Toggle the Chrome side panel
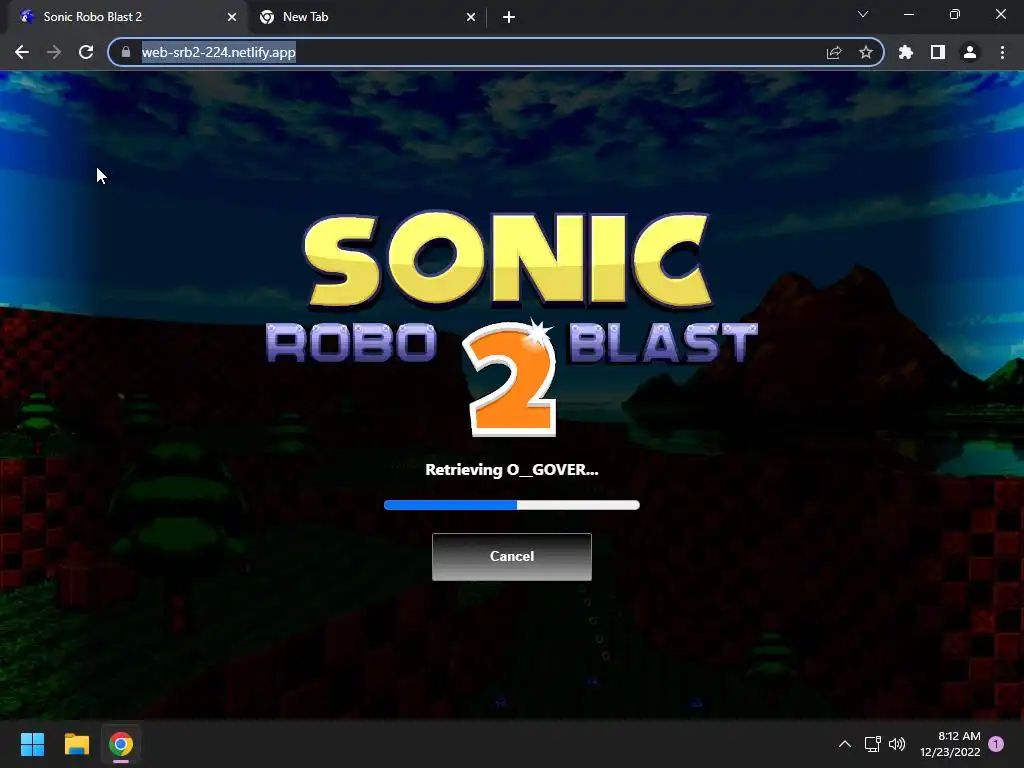This screenshot has width=1024, height=768. click(938, 52)
